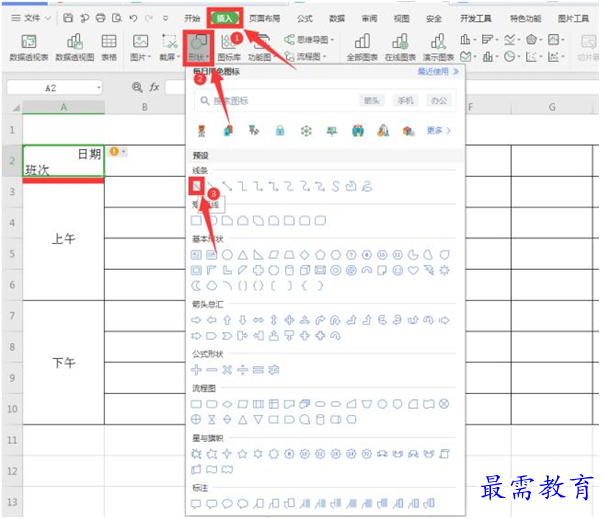Viewport: 602px width, 519px height.
Task: Expand quick access toolbar customize arrow
Action: [165, 18]
